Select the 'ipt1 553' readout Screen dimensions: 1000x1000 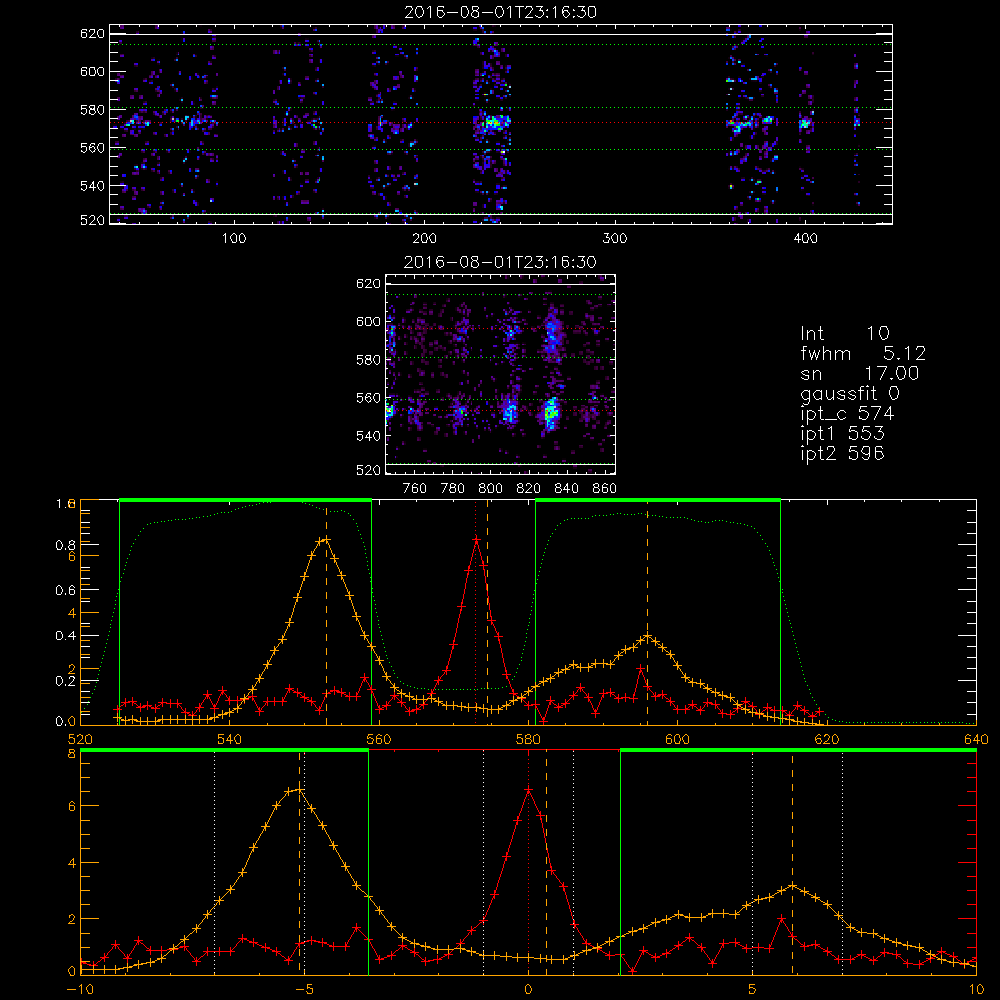click(842, 434)
